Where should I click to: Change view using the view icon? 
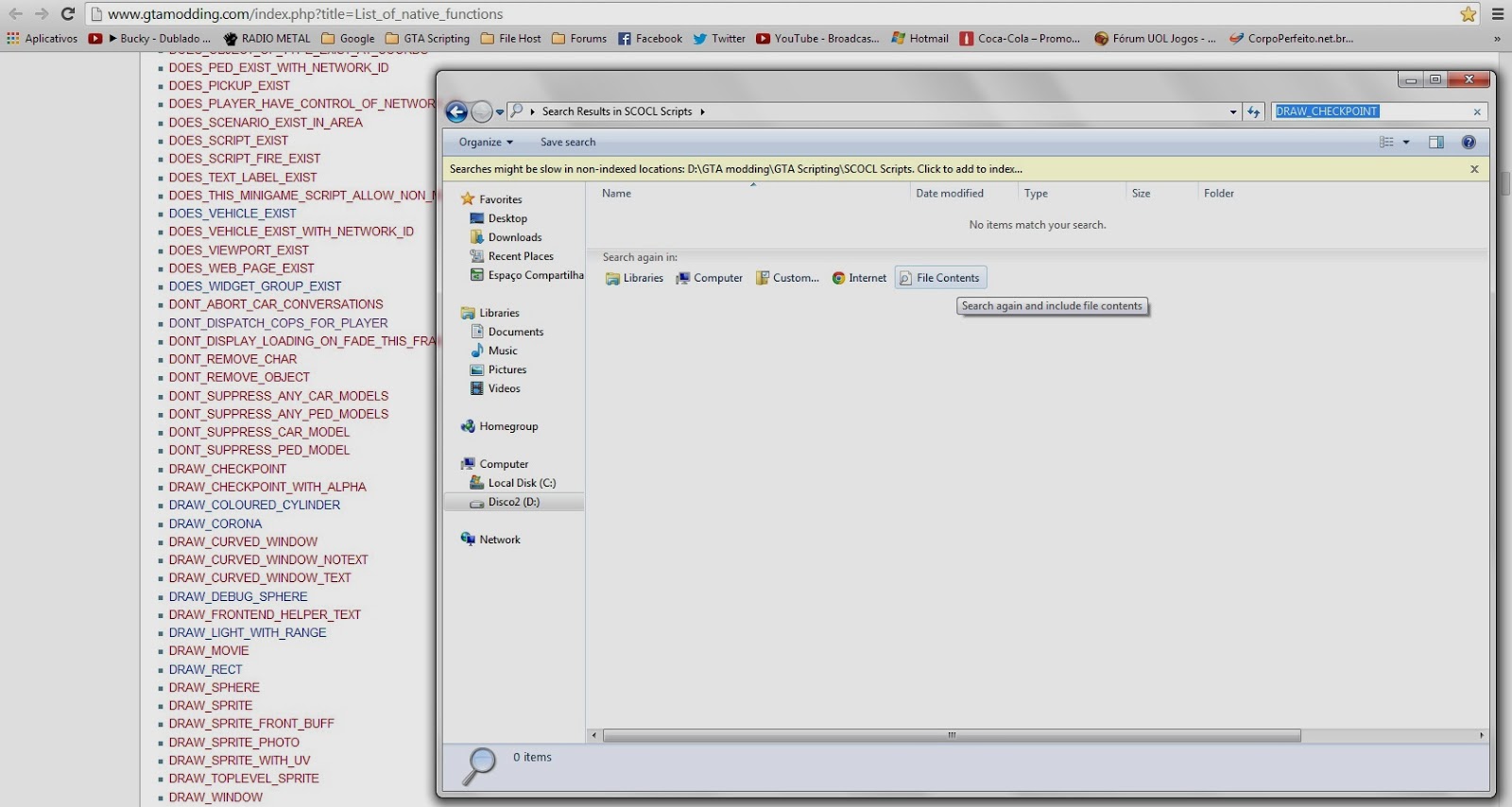pos(1386,143)
